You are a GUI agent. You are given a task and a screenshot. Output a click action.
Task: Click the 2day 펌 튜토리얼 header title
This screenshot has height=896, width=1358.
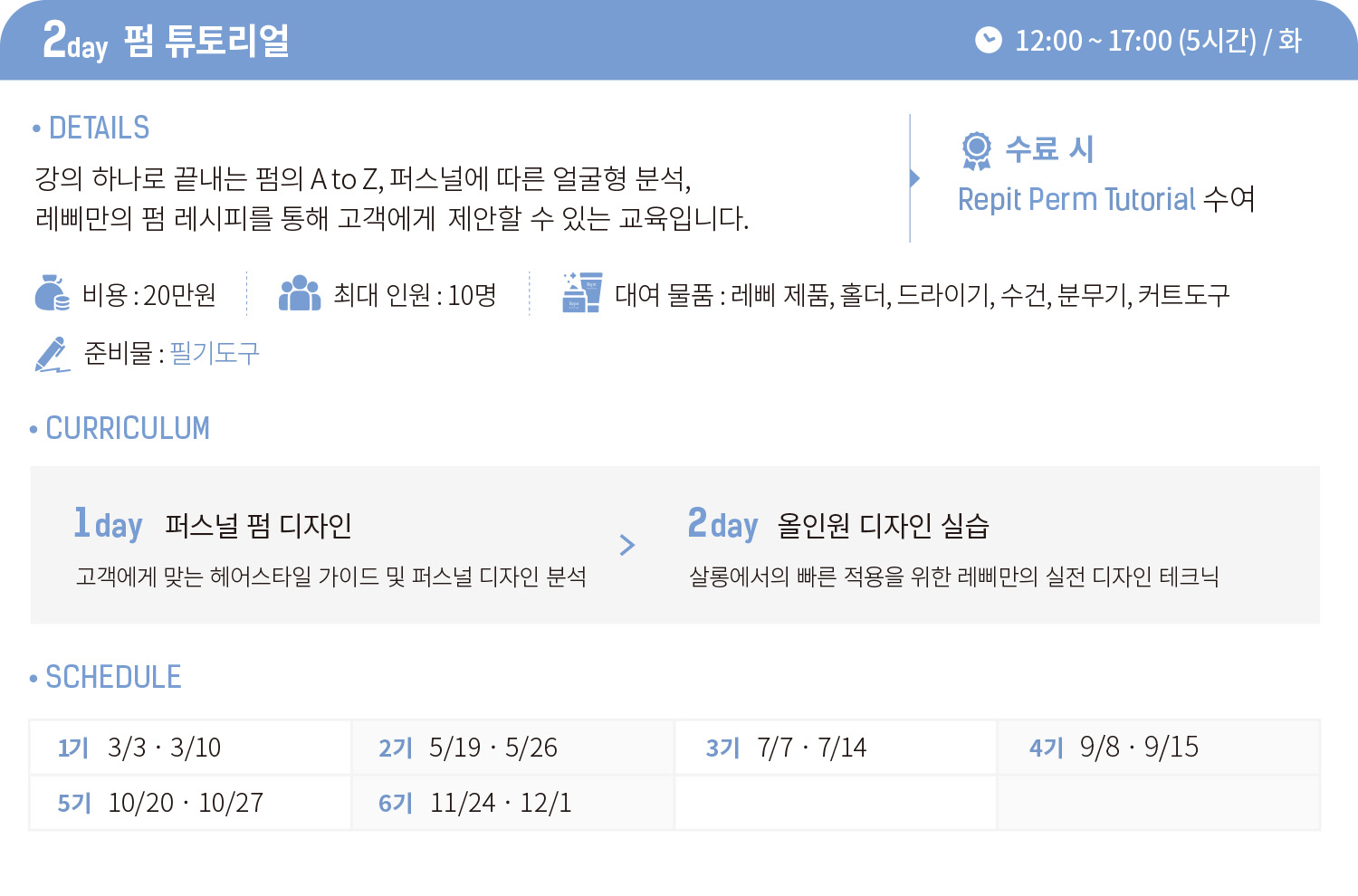pyautogui.click(x=166, y=41)
